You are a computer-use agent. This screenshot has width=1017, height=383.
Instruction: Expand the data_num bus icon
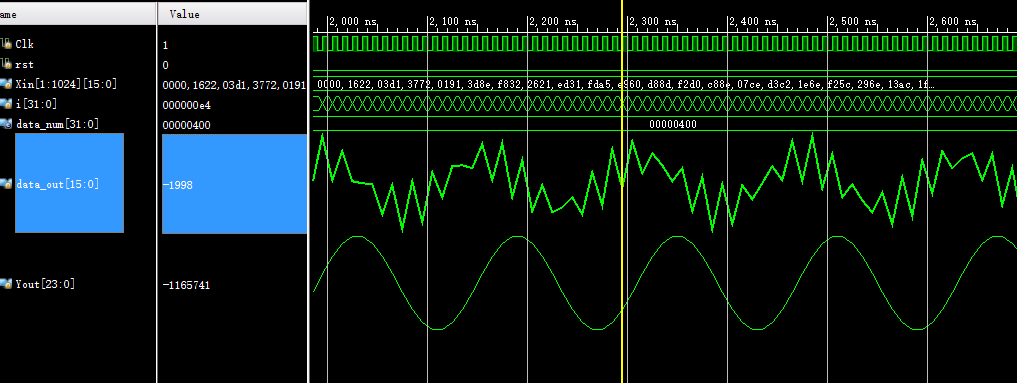pyautogui.click(x=6, y=124)
